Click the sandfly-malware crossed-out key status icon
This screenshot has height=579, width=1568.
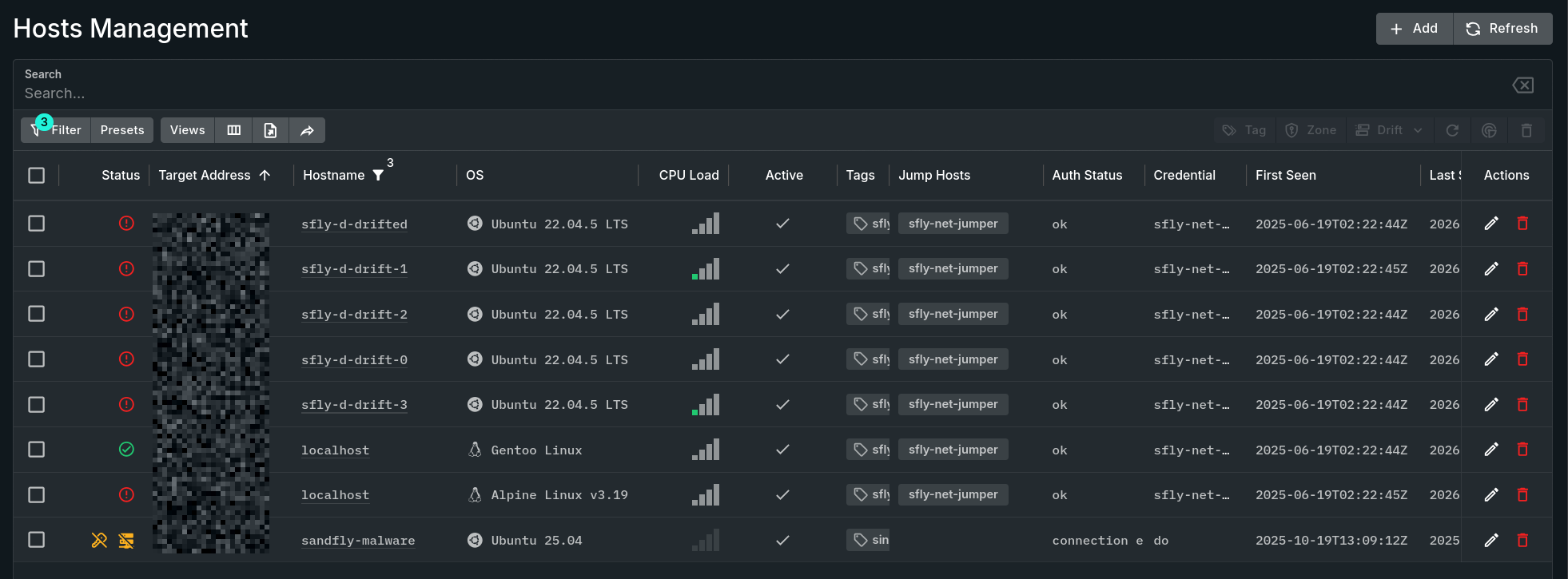pyautogui.click(x=99, y=541)
